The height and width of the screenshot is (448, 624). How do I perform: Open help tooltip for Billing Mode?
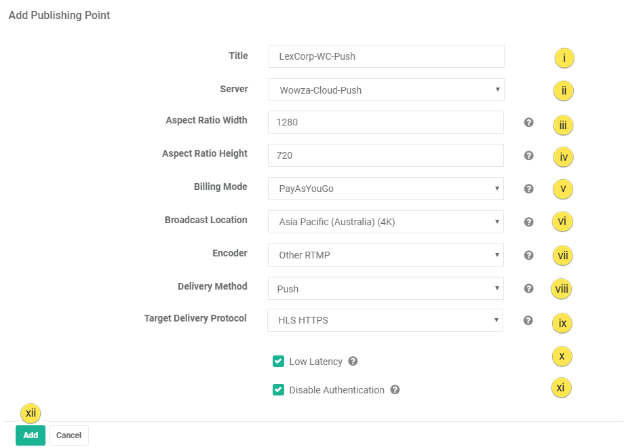click(x=528, y=188)
